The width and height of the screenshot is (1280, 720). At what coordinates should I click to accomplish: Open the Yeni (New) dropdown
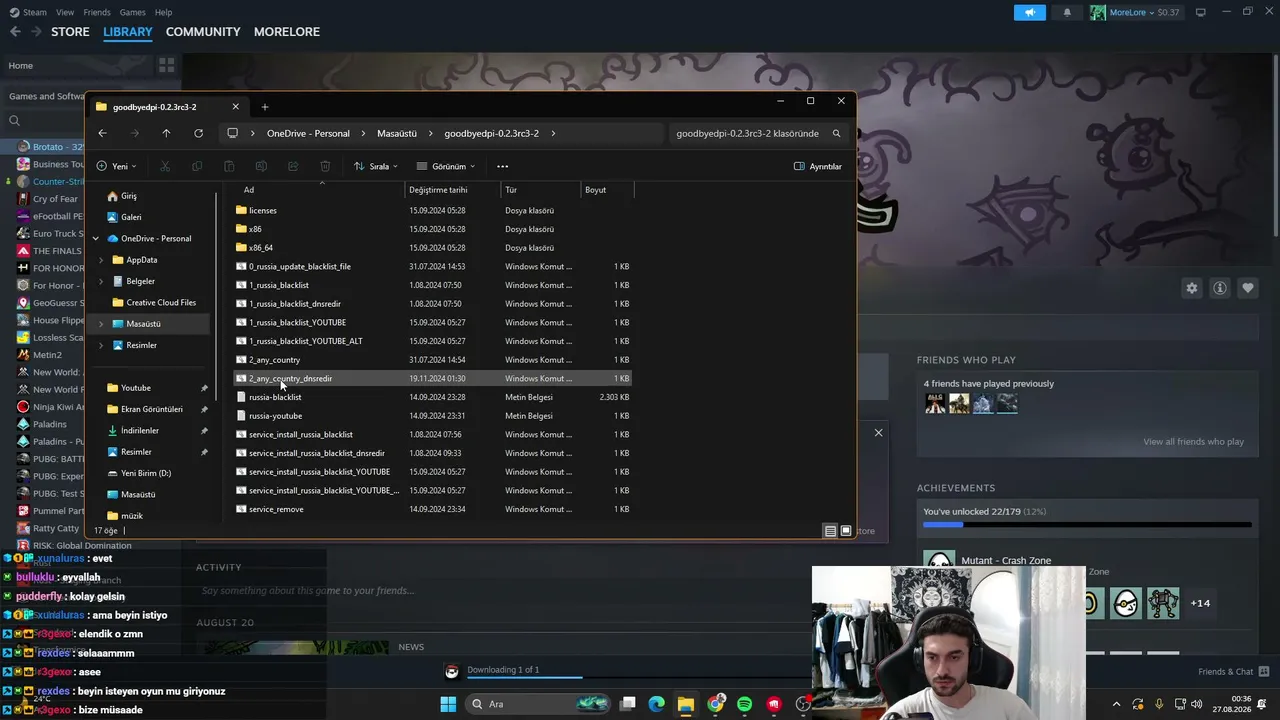(x=117, y=166)
